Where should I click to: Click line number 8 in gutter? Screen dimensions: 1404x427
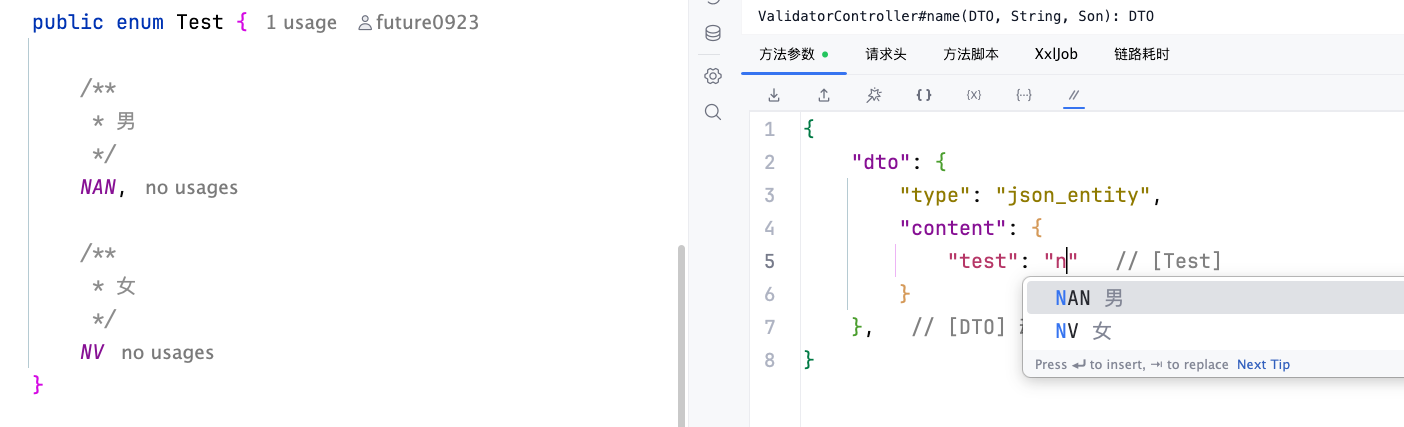tap(769, 360)
